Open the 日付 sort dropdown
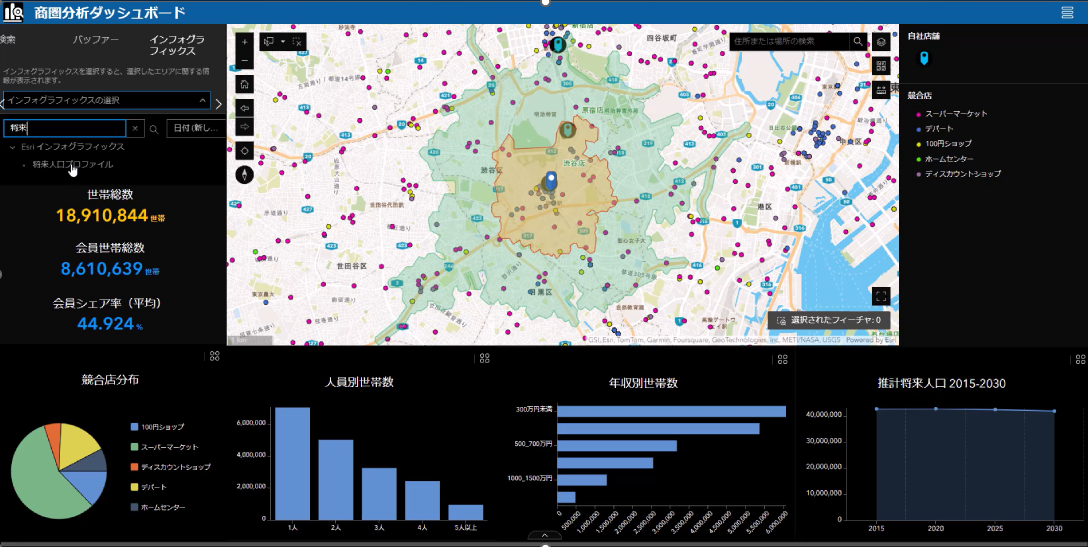 click(194, 128)
